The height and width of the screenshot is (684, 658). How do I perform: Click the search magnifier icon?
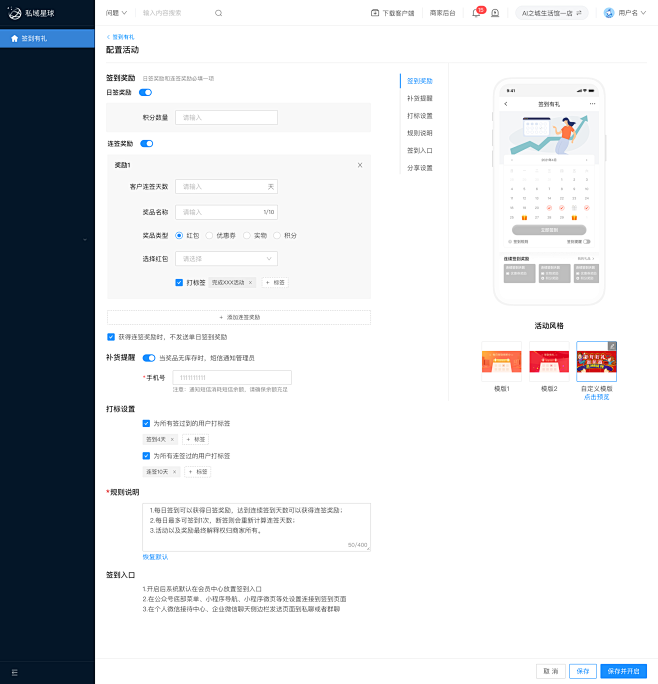pyautogui.click(x=219, y=13)
